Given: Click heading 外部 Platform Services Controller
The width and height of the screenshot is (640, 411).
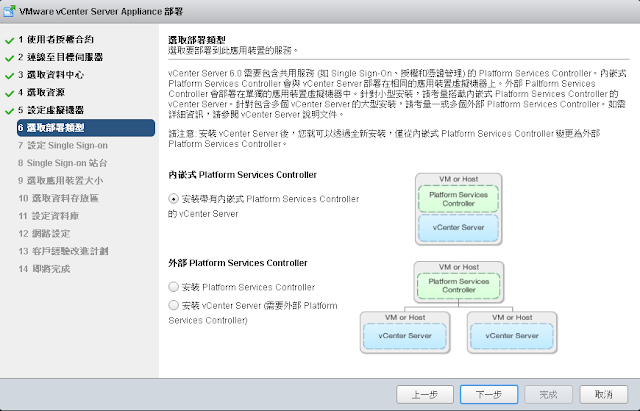Looking at the screenshot, I should tap(238, 263).
